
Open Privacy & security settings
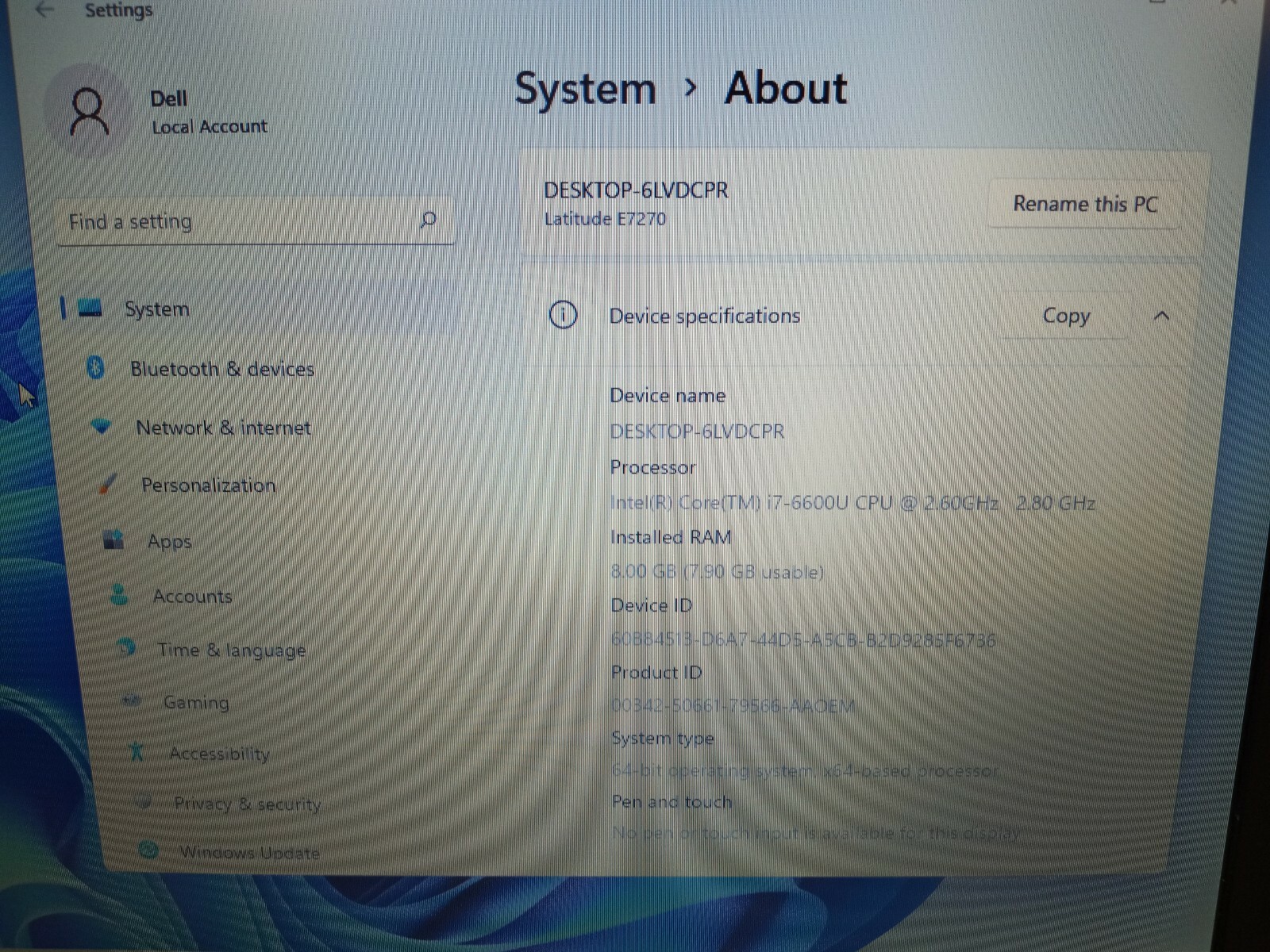(248, 804)
